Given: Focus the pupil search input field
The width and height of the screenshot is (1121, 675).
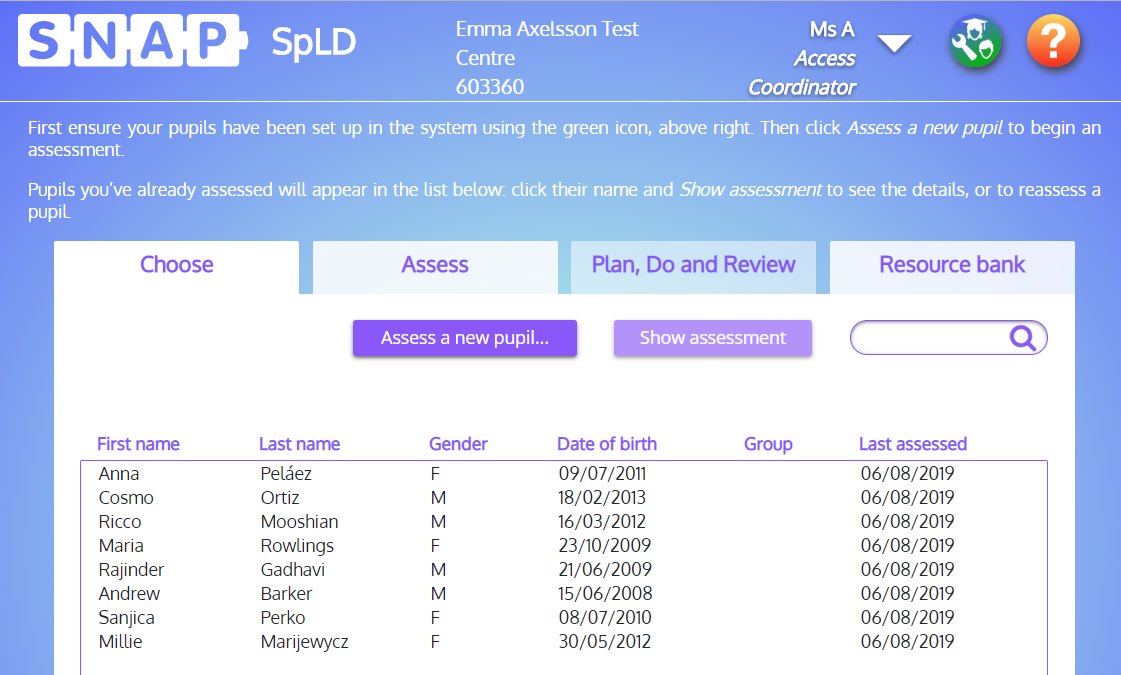Looking at the screenshot, I should (930, 338).
